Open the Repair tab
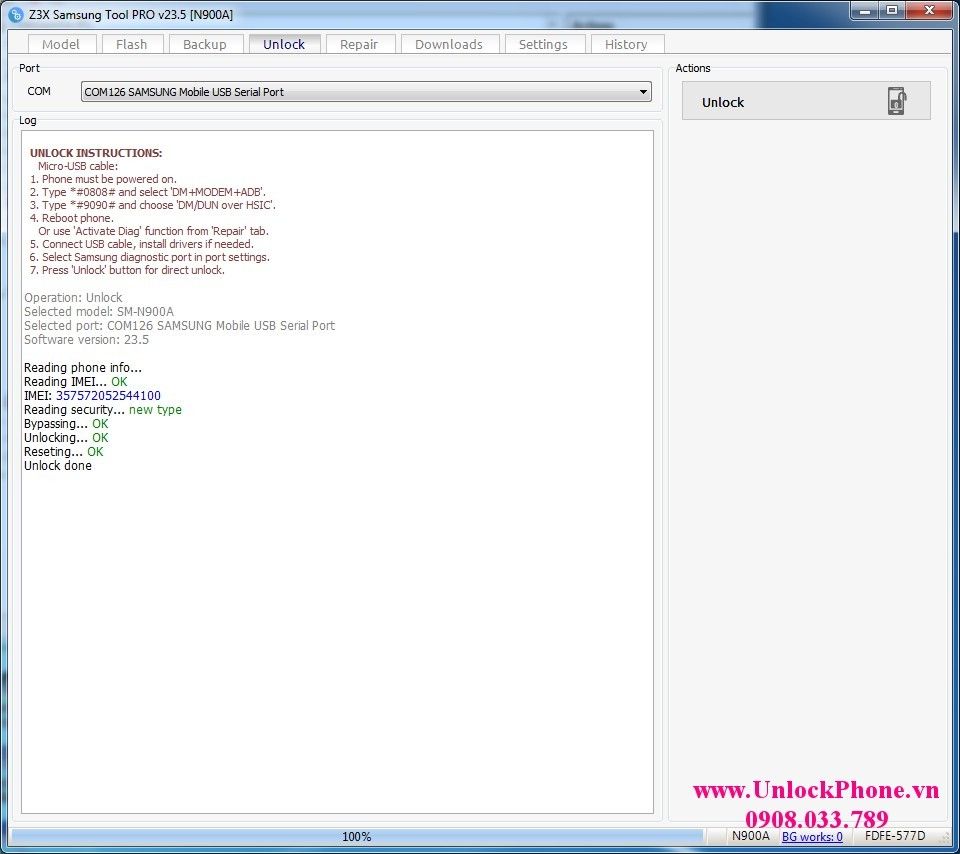This screenshot has width=960, height=854. 359,44
